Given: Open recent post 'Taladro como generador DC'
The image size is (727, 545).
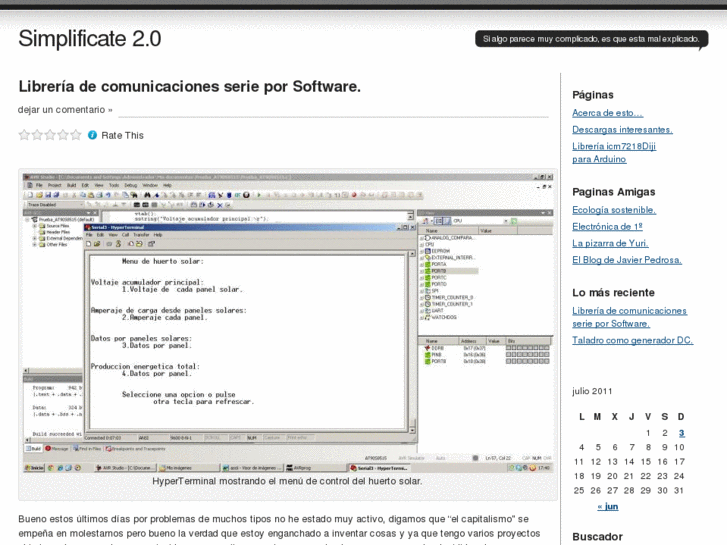Looking at the screenshot, I should coord(632,340).
